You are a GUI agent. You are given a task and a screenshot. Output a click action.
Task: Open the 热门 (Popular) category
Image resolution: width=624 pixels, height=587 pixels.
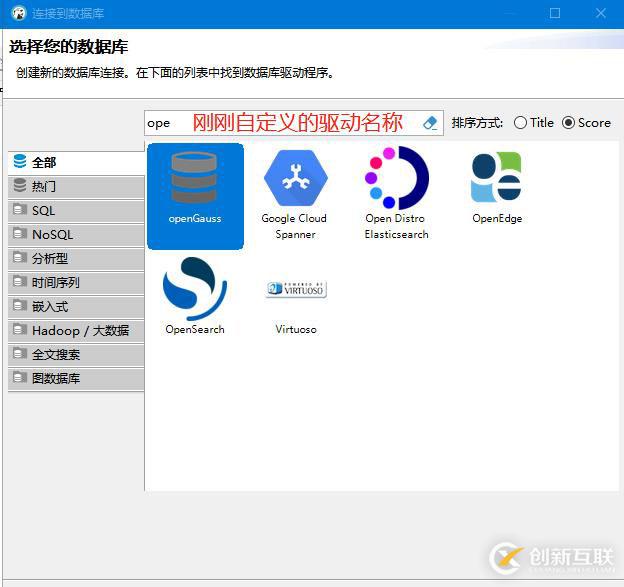pyautogui.click(x=76, y=187)
